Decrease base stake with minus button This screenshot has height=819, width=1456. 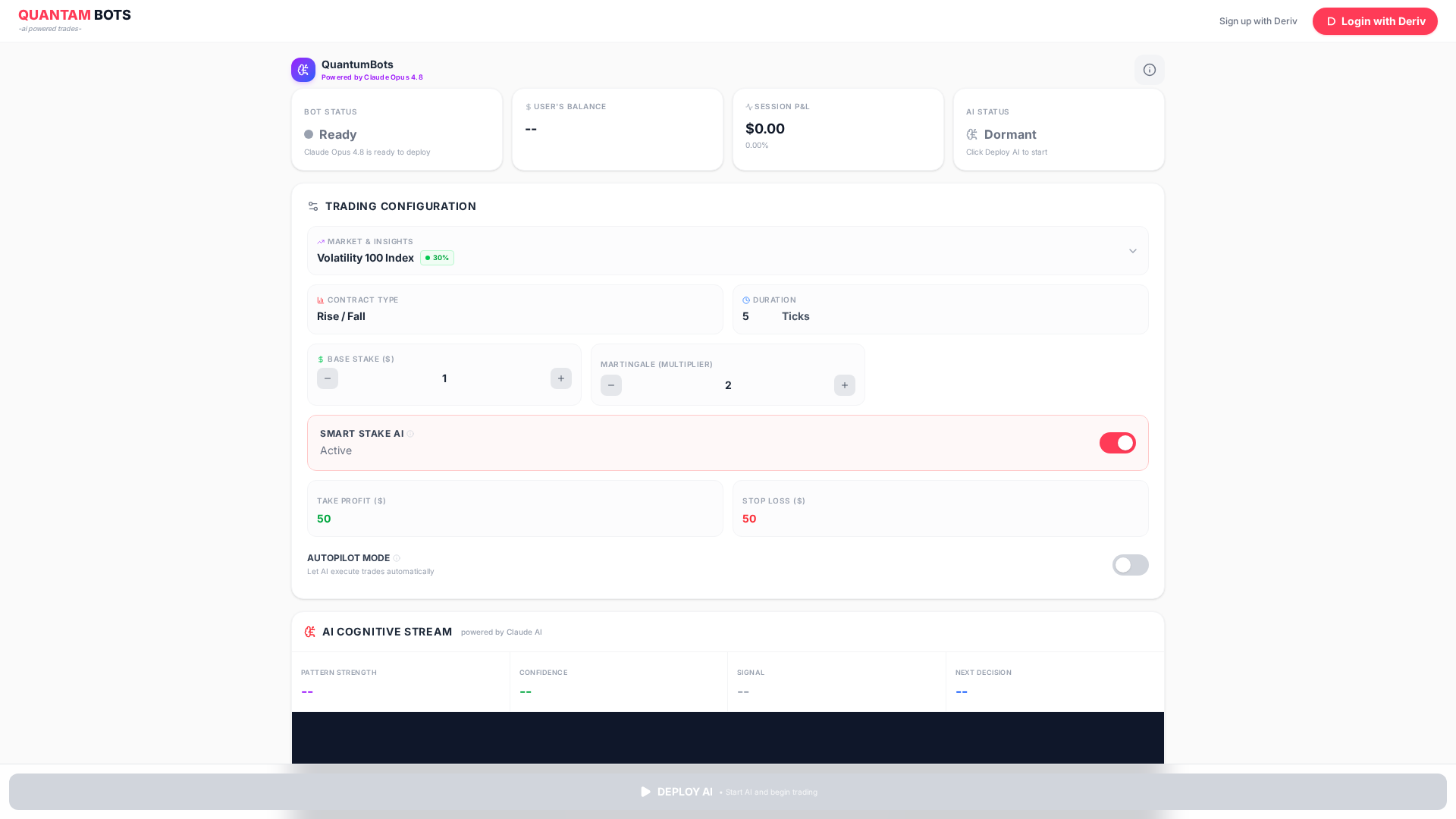328,378
